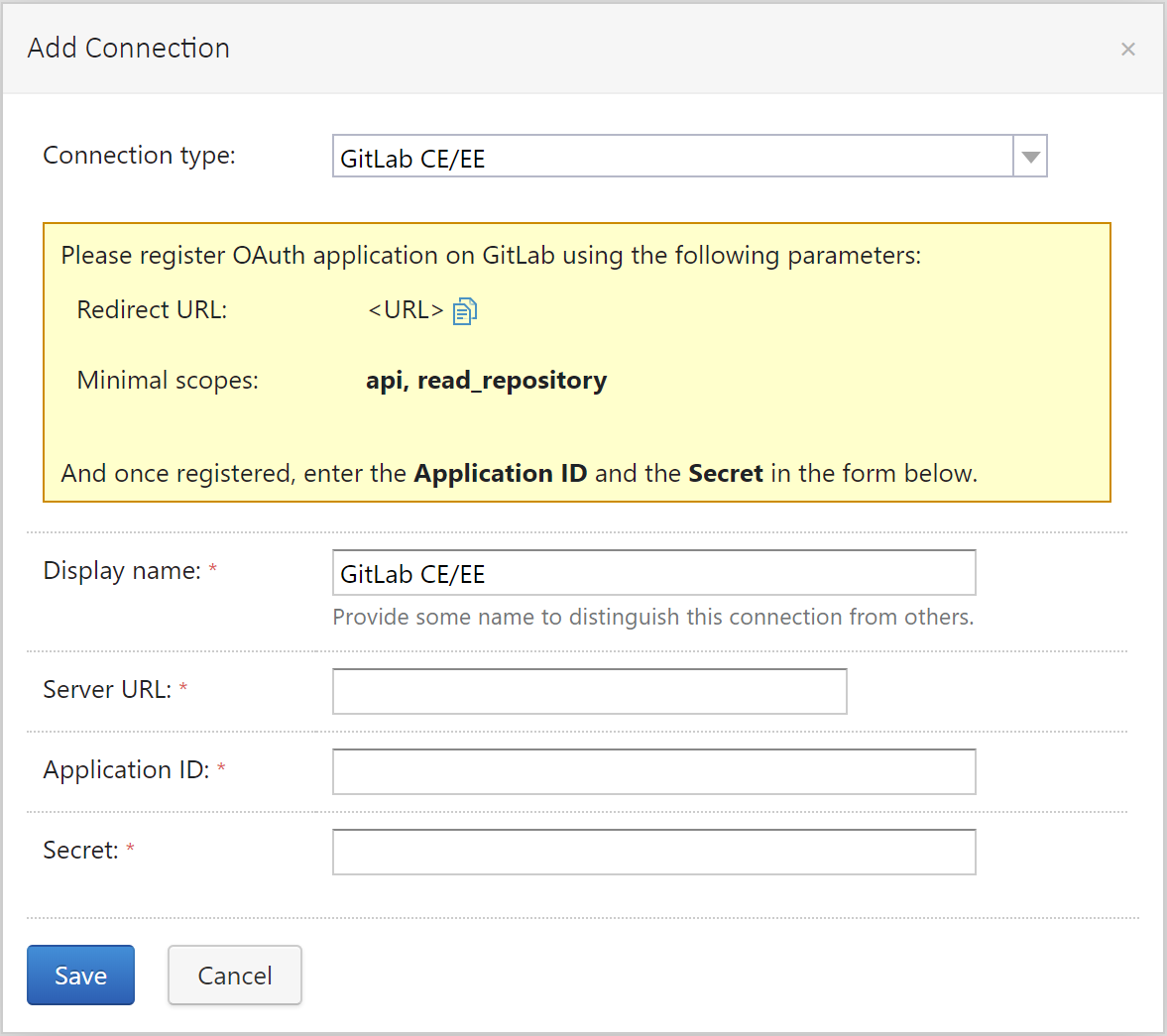Select the Secret input box
Image resolution: width=1167 pixels, height=1036 pixels.
tap(653, 852)
